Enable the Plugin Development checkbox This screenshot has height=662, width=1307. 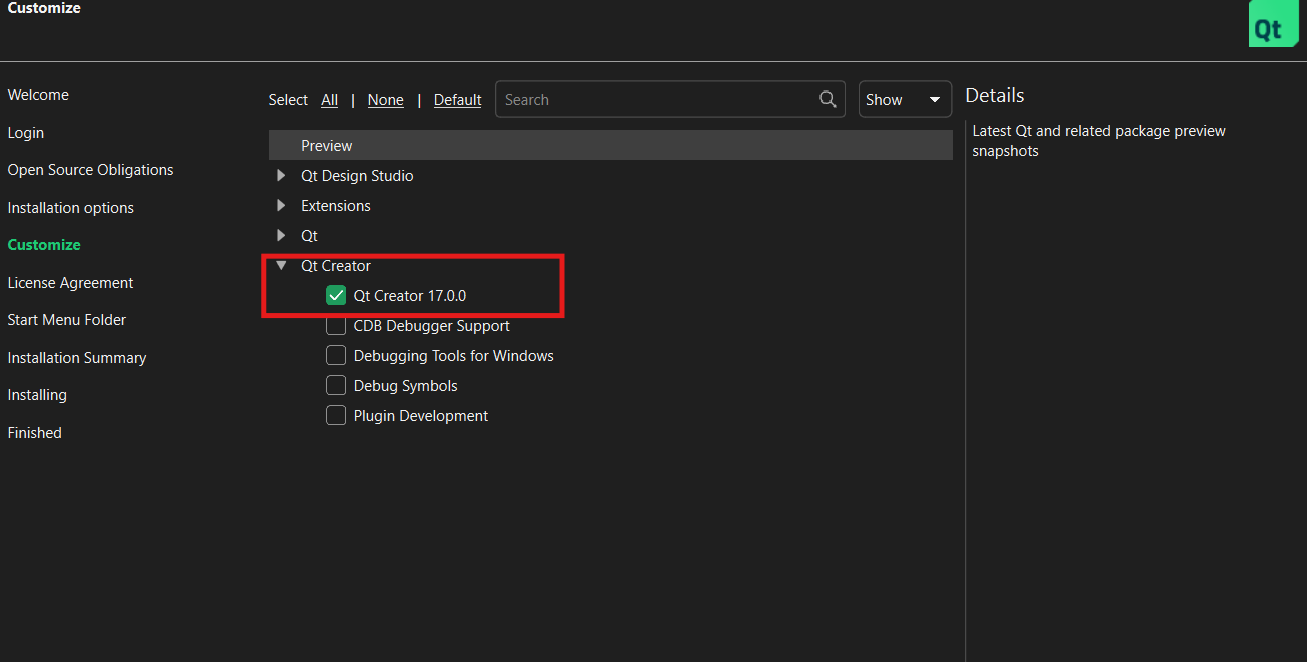pos(336,416)
